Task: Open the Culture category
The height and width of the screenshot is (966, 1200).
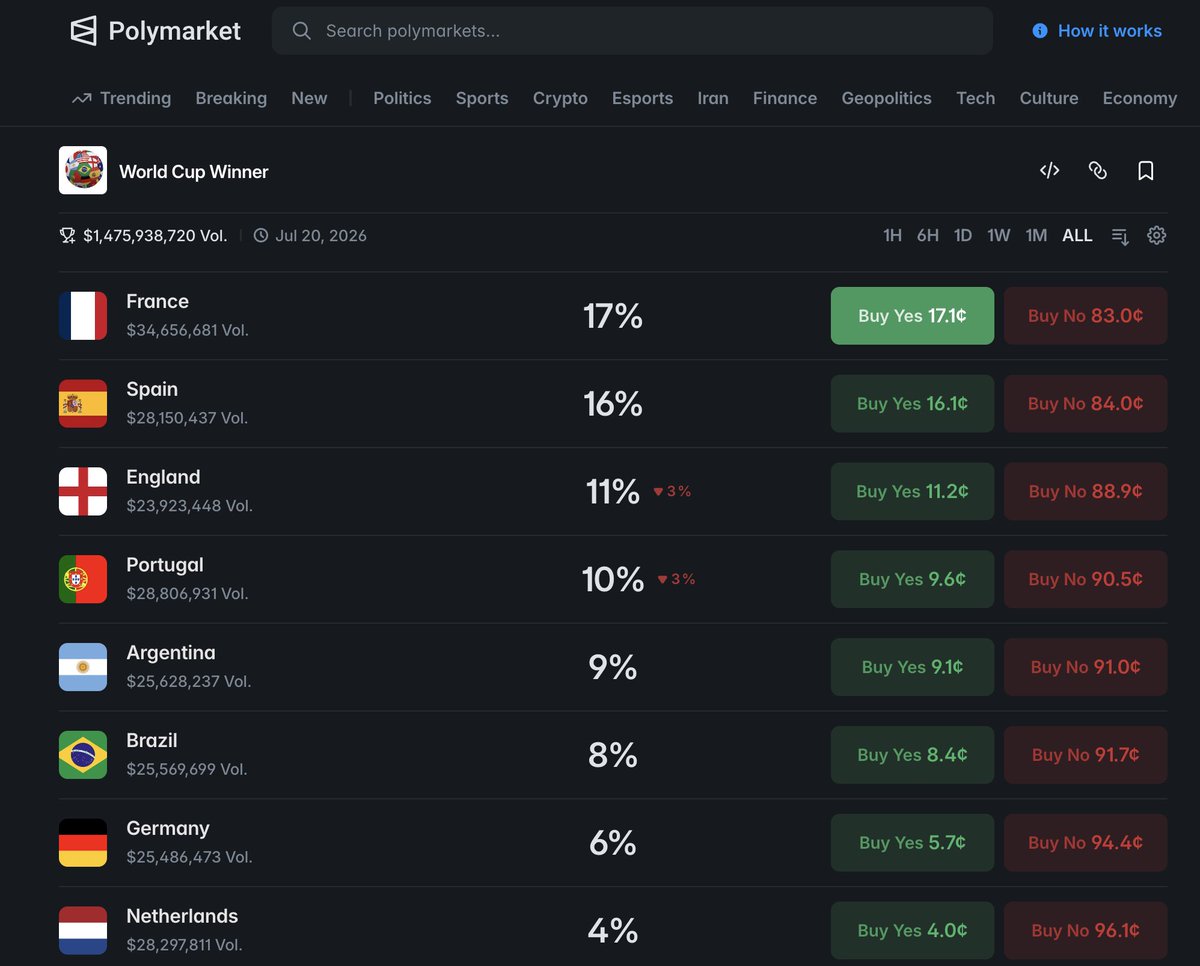Action: (1049, 98)
